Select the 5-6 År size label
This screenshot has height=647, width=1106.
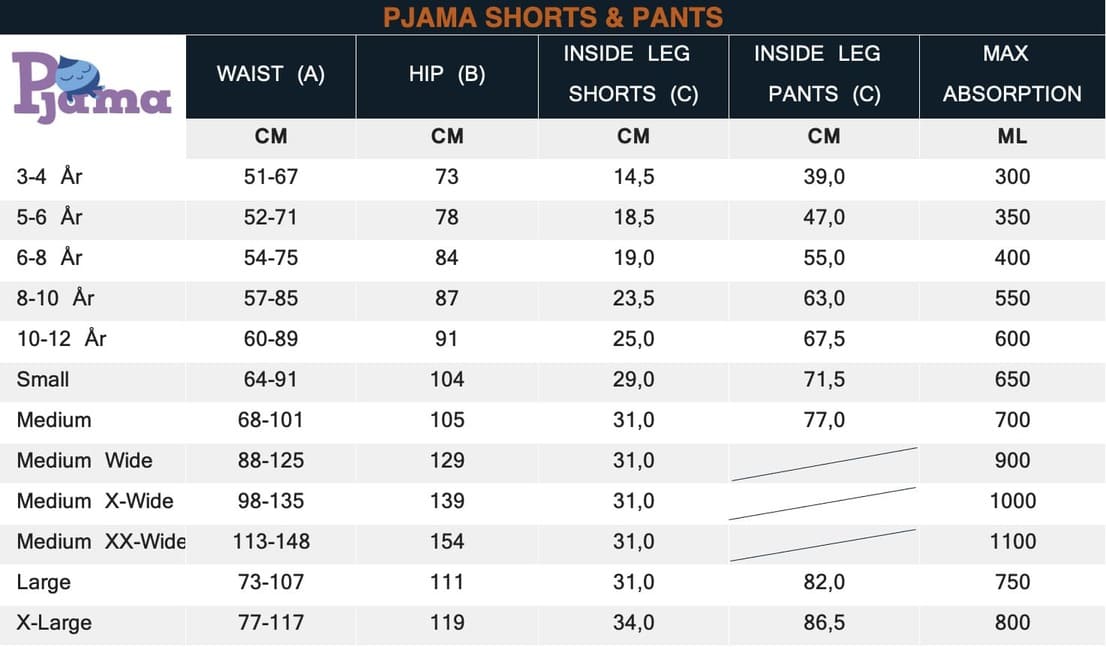[x=50, y=217]
